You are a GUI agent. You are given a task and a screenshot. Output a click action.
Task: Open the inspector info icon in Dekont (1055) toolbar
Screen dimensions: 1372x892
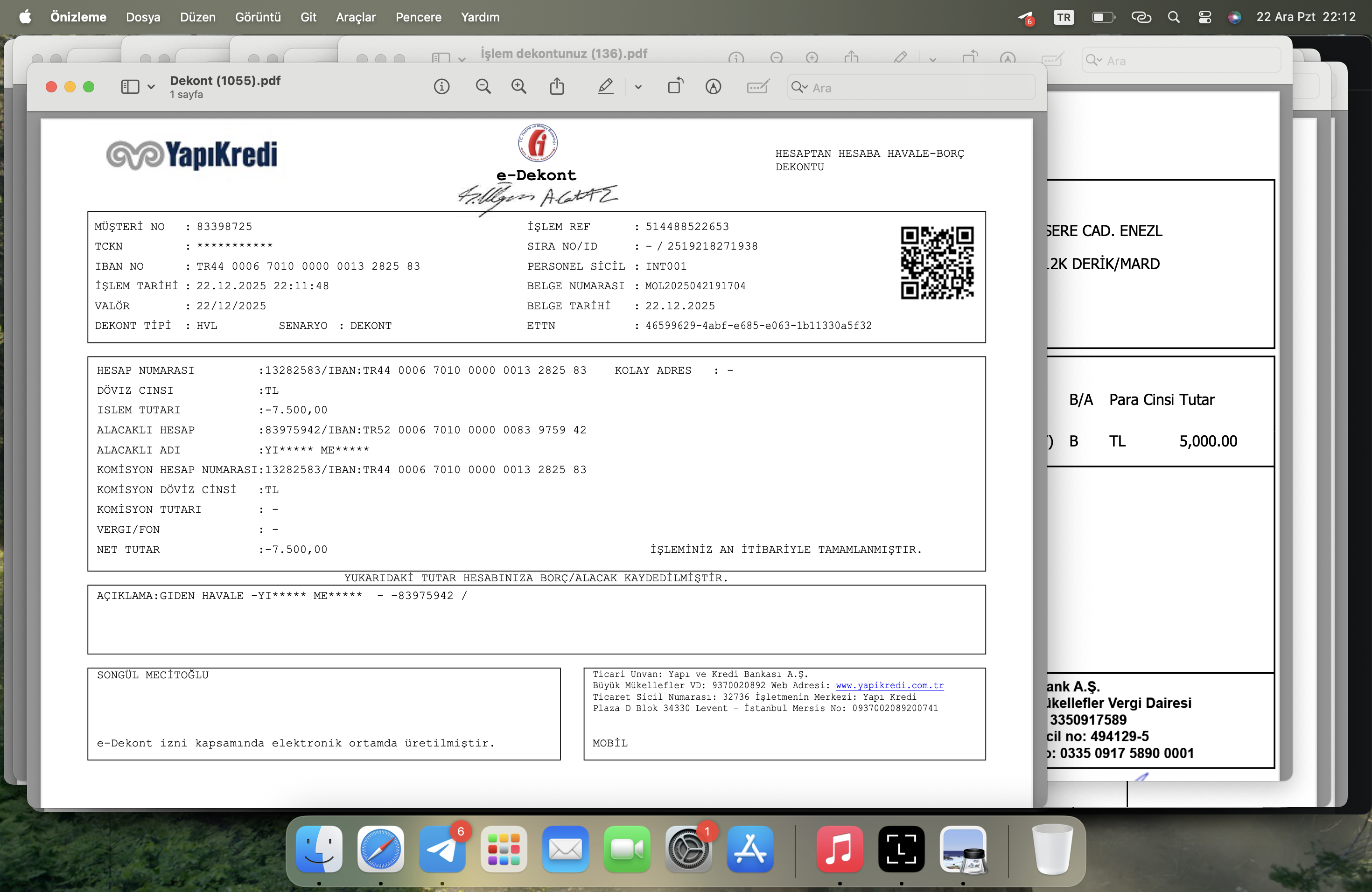coord(441,87)
